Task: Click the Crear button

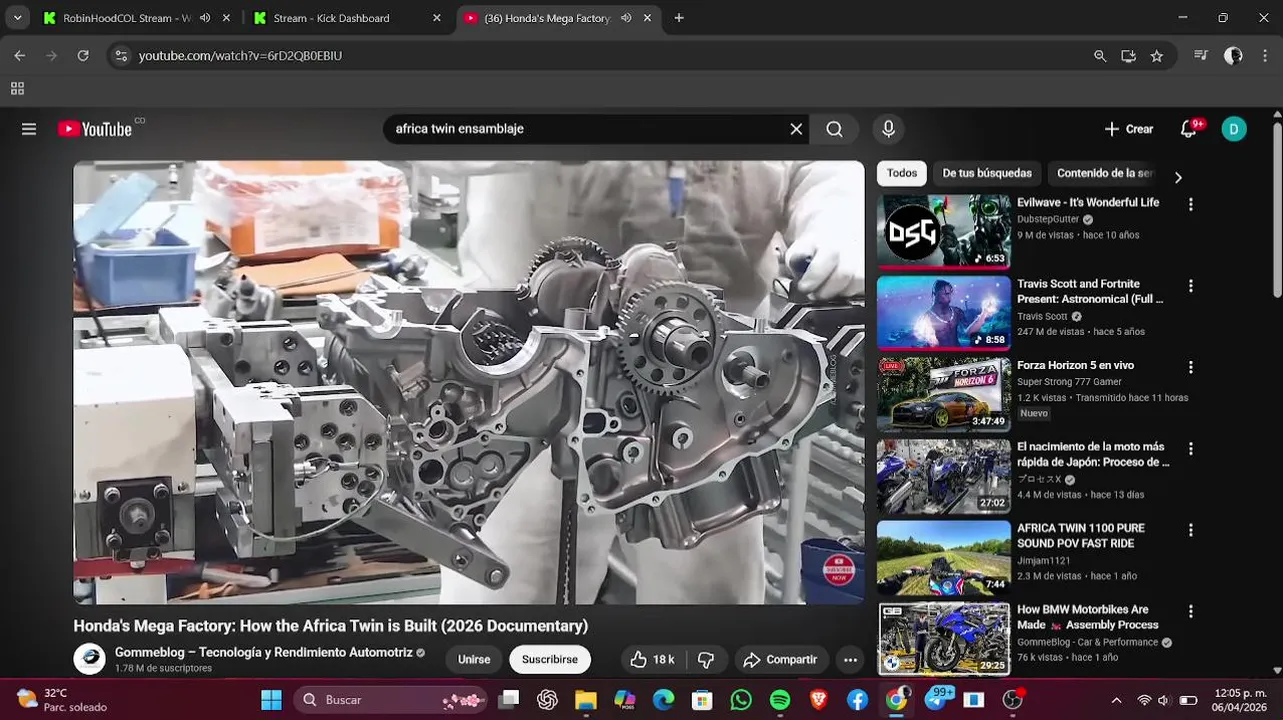Action: click(x=1129, y=129)
